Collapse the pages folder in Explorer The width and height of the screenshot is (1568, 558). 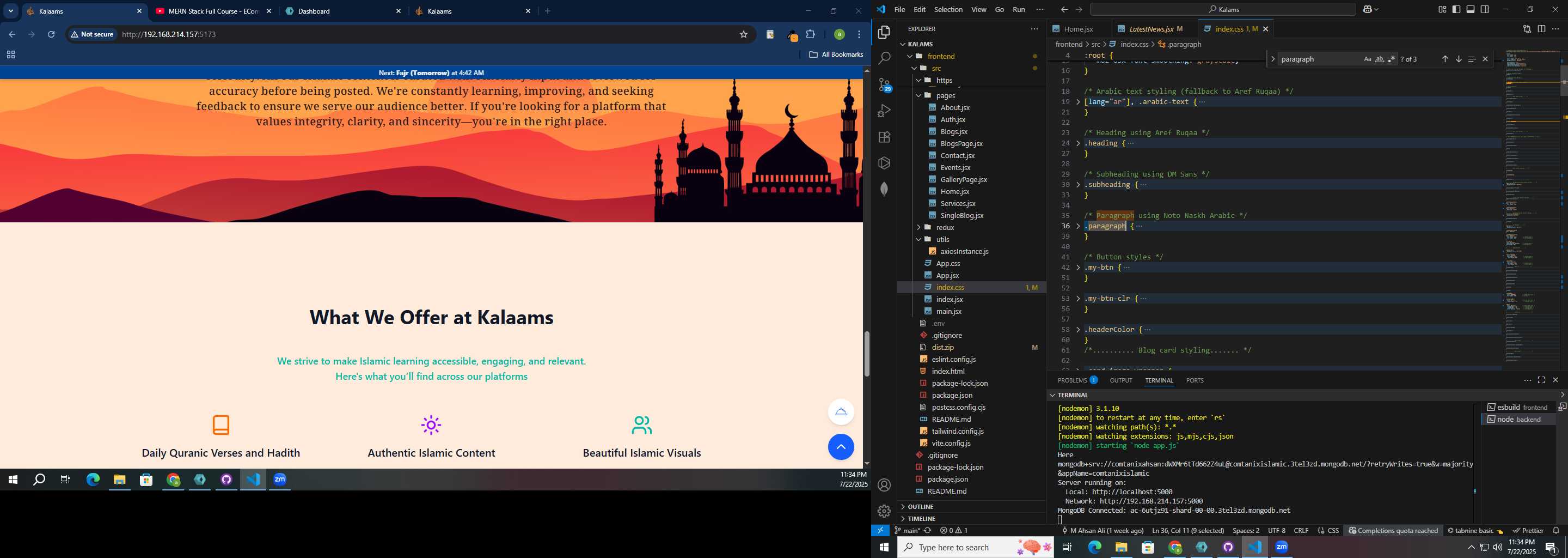(x=918, y=96)
